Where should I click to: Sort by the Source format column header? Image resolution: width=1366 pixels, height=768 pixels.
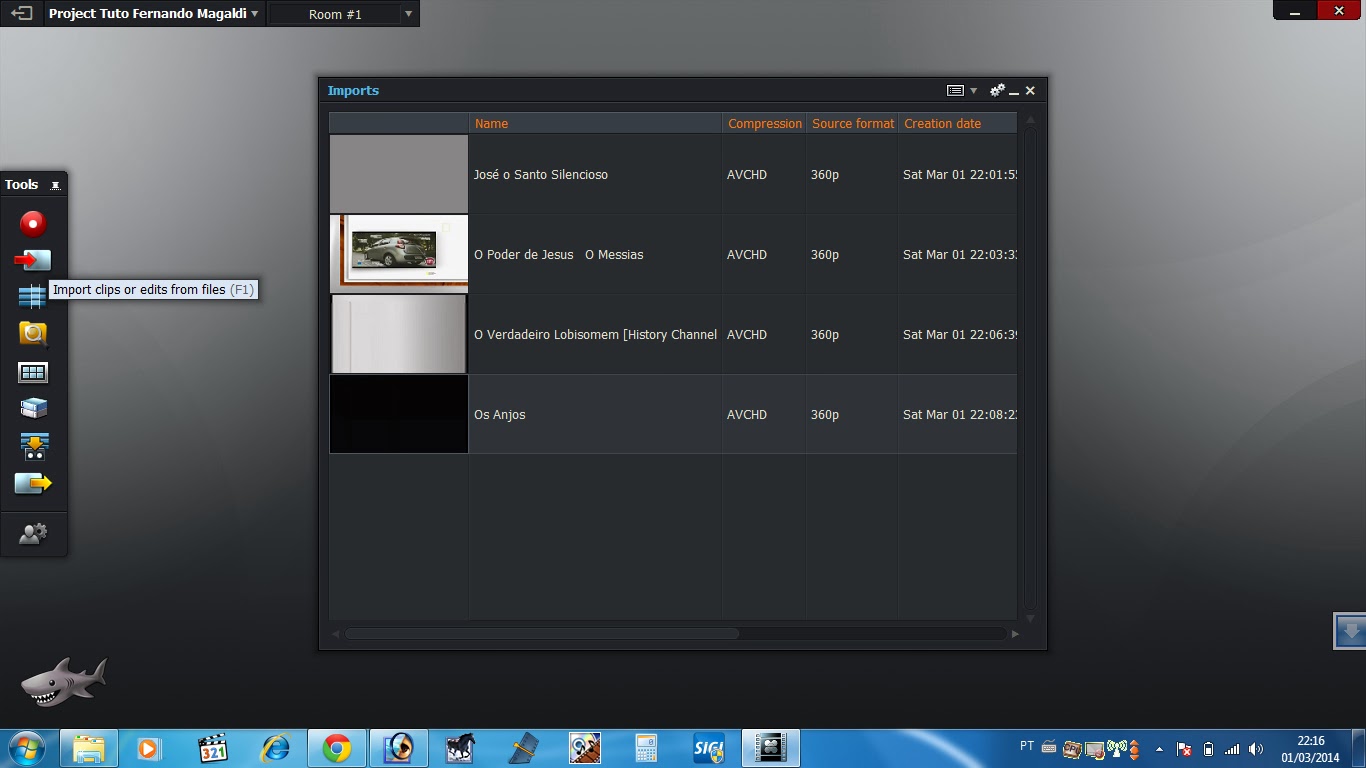pos(853,124)
